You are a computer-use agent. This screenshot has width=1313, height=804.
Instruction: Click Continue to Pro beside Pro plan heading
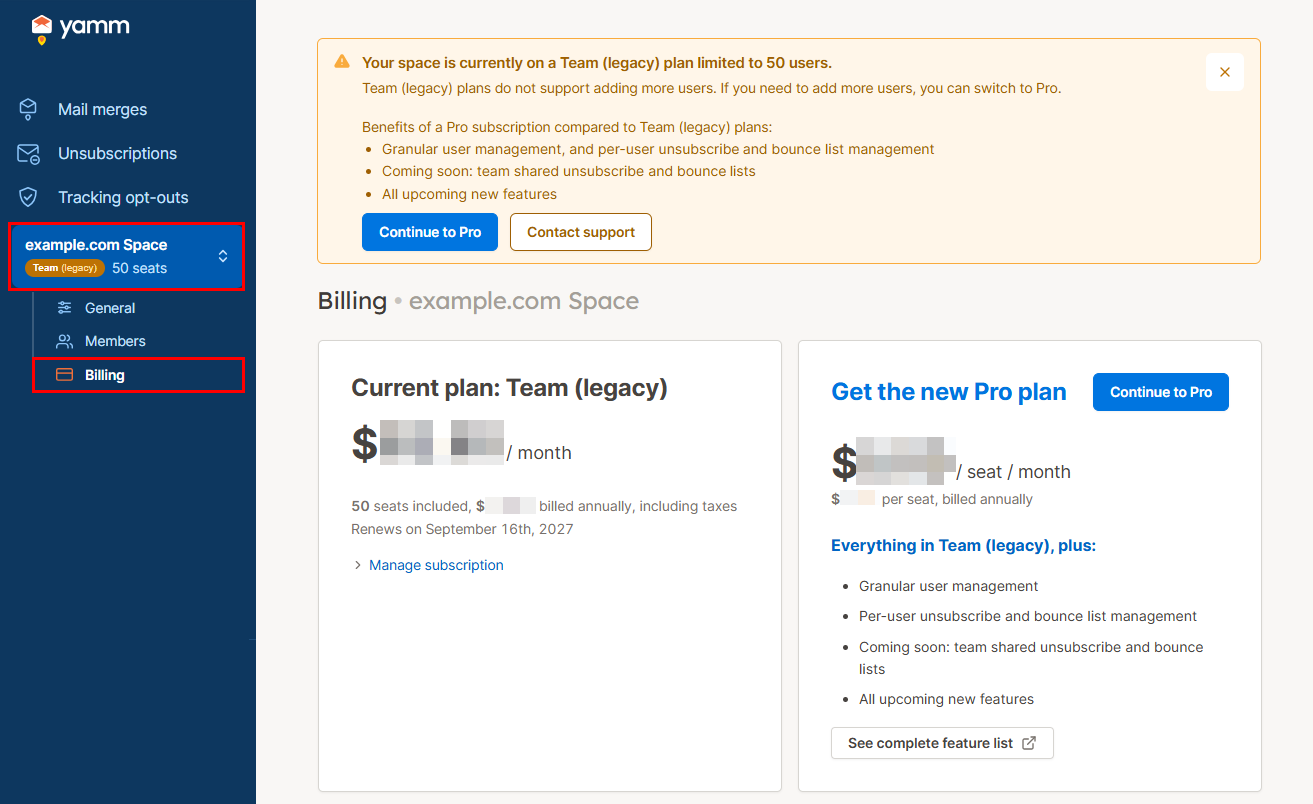[x=1161, y=392]
